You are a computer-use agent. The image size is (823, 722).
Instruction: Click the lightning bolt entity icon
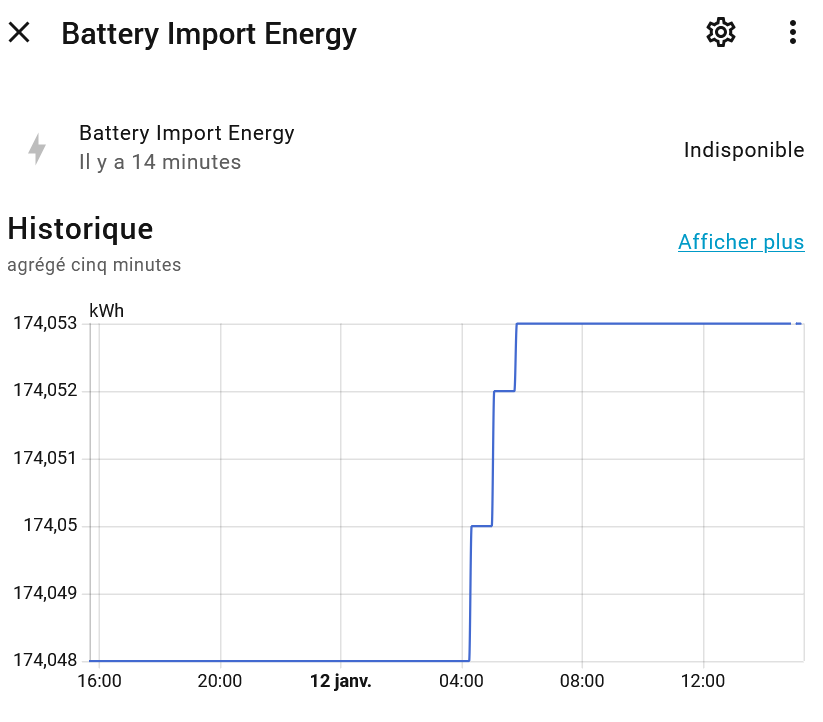coord(37,148)
